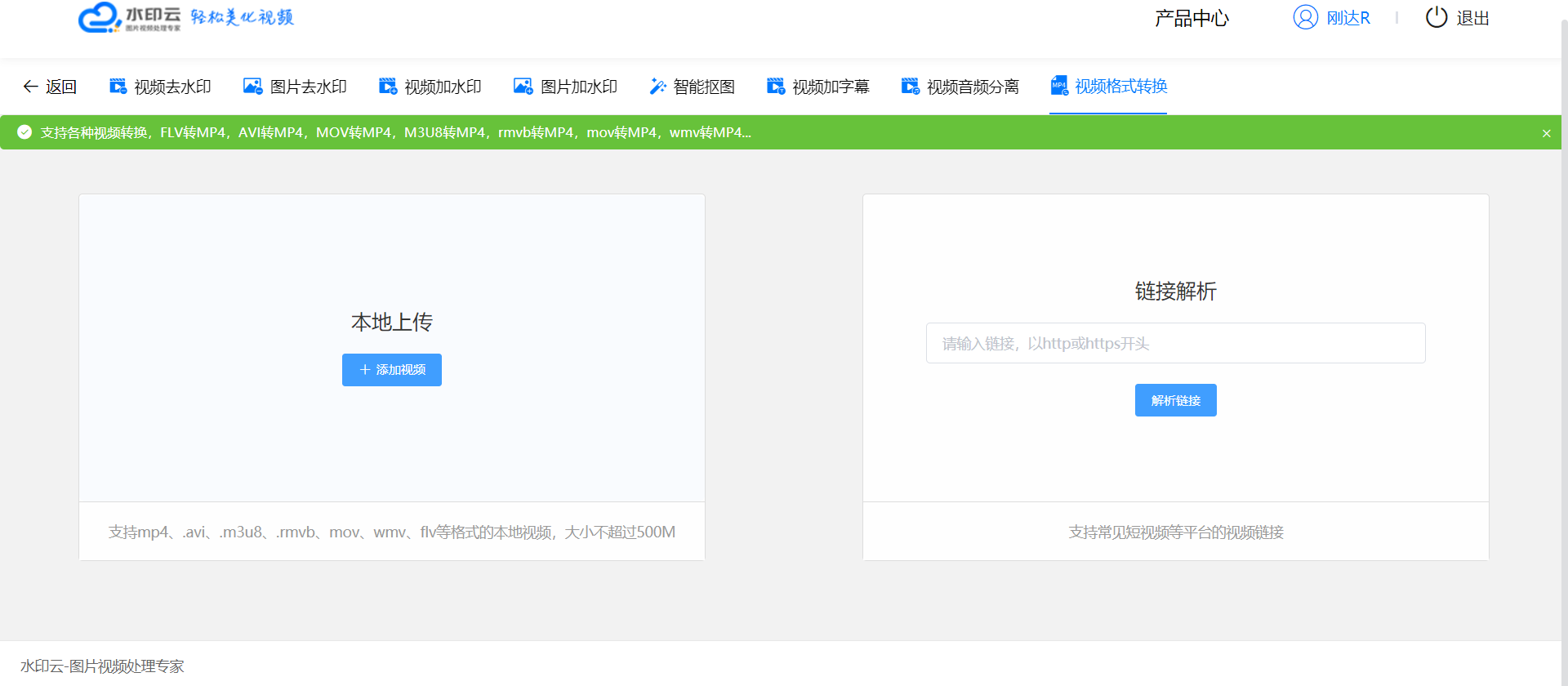Screen dimensions: 1568x686
Task: Open the 视频加字幕 tab label
Action: click(831, 87)
